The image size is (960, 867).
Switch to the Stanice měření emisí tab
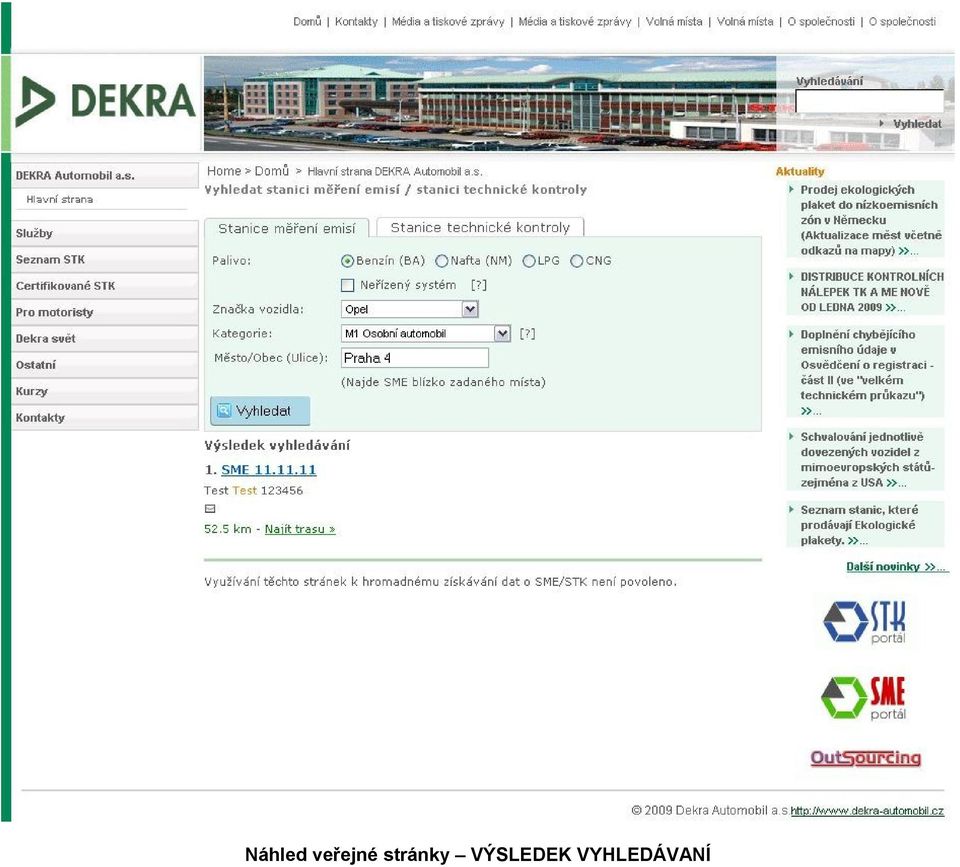(287, 228)
